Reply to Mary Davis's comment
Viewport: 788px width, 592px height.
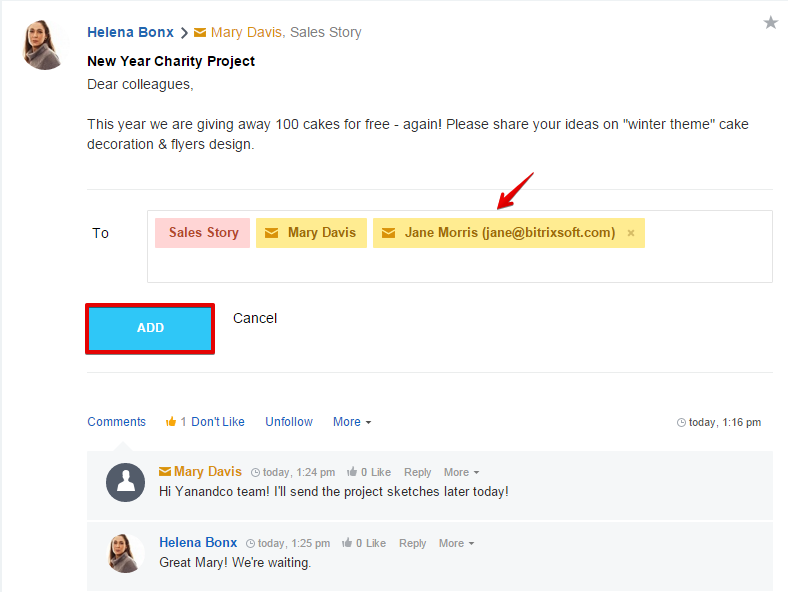[418, 472]
